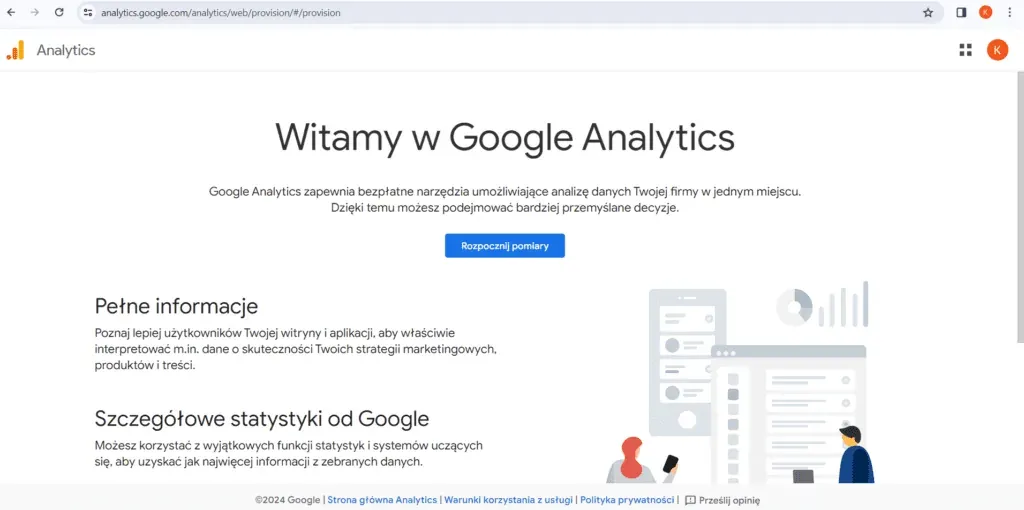This screenshot has height=510, width=1024.
Task: View site information icon in address bar
Action: pyautogui.click(x=88, y=12)
